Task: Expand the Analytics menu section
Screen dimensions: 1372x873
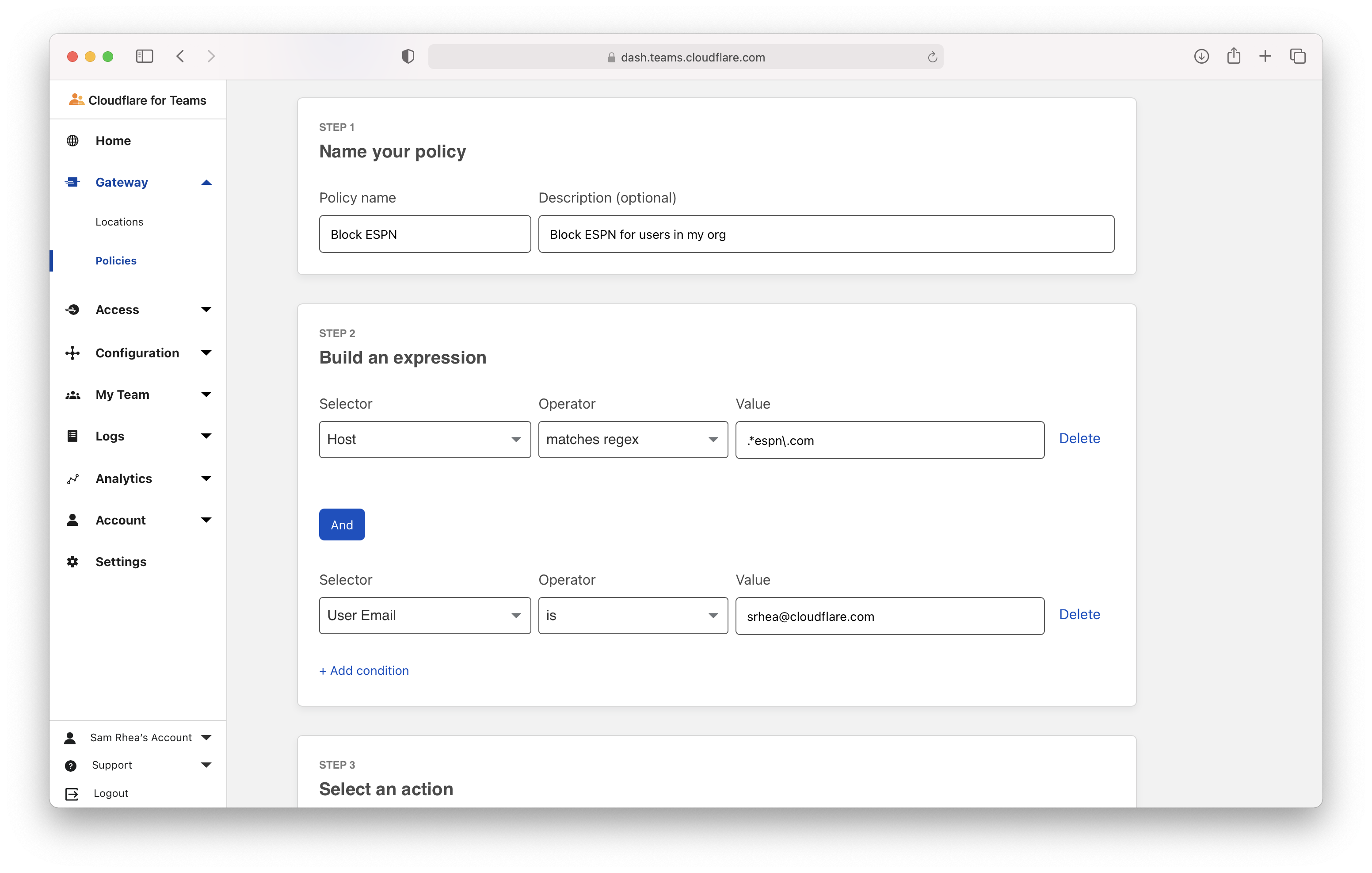Action: pyautogui.click(x=206, y=479)
